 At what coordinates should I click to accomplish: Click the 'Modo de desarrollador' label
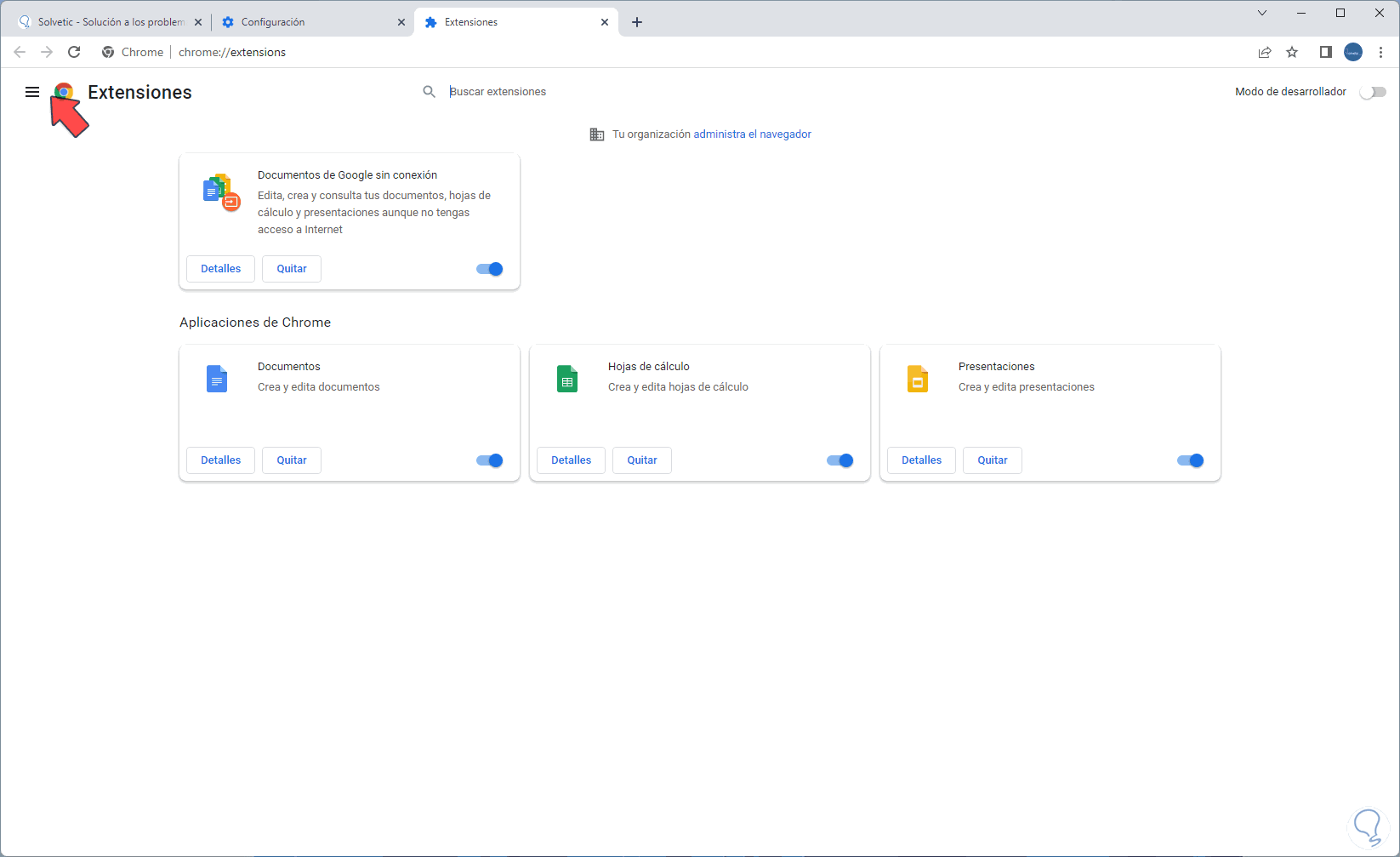coord(1290,92)
